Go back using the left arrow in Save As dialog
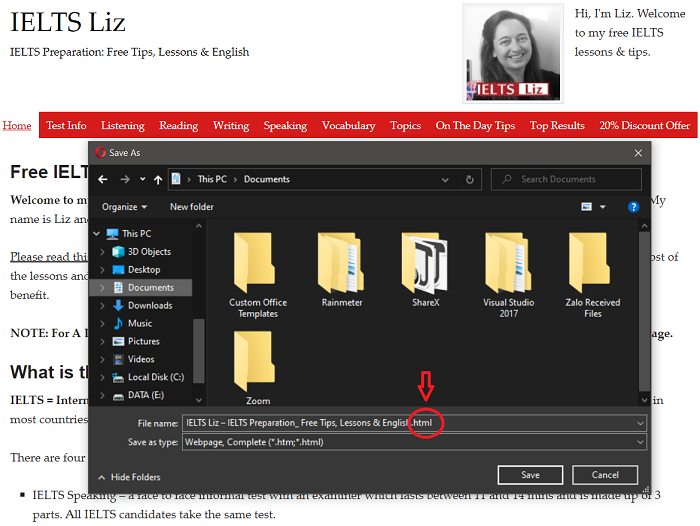The width and height of the screenshot is (700, 526). [x=103, y=180]
